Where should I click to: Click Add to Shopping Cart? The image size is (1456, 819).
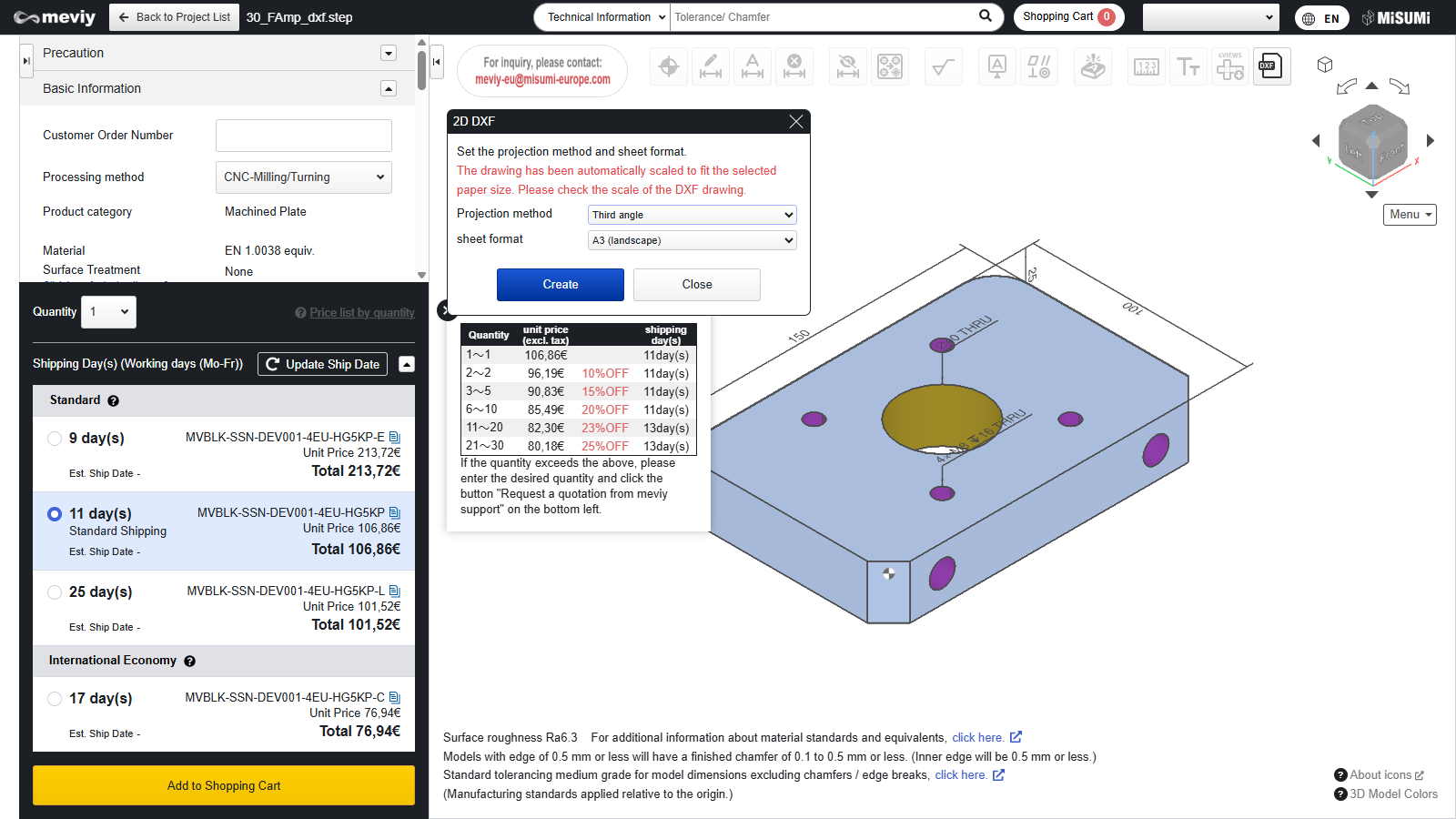pos(224,785)
